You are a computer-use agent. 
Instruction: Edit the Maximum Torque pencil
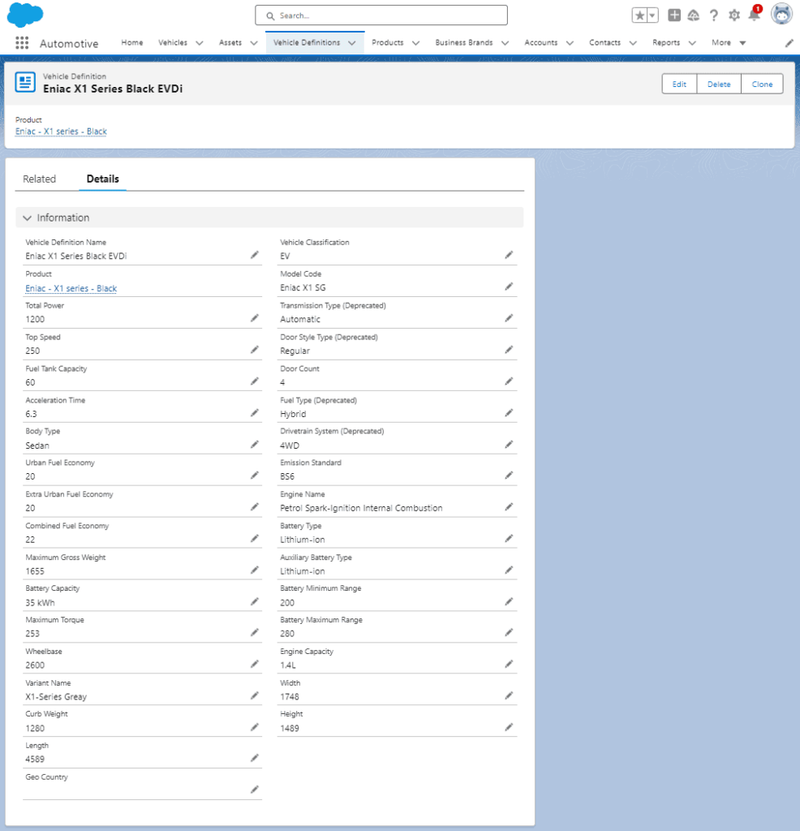[x=255, y=632]
